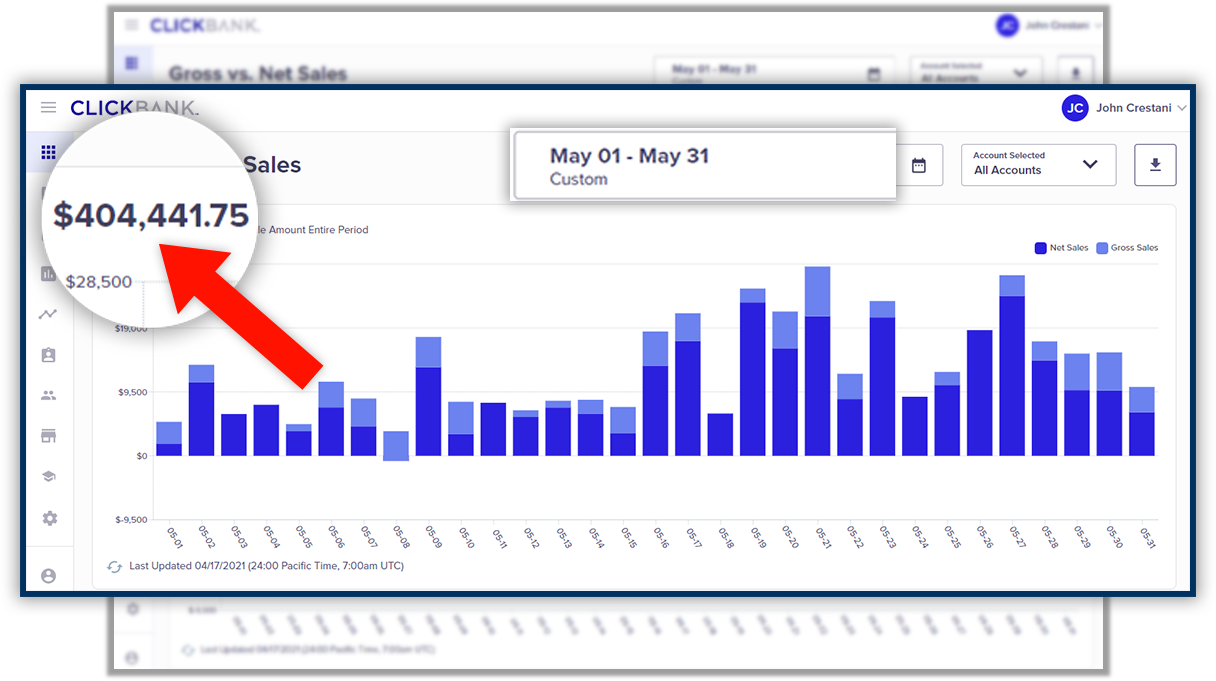
Task: Open the gear settings icon in the front sidebar
Action: 49,518
